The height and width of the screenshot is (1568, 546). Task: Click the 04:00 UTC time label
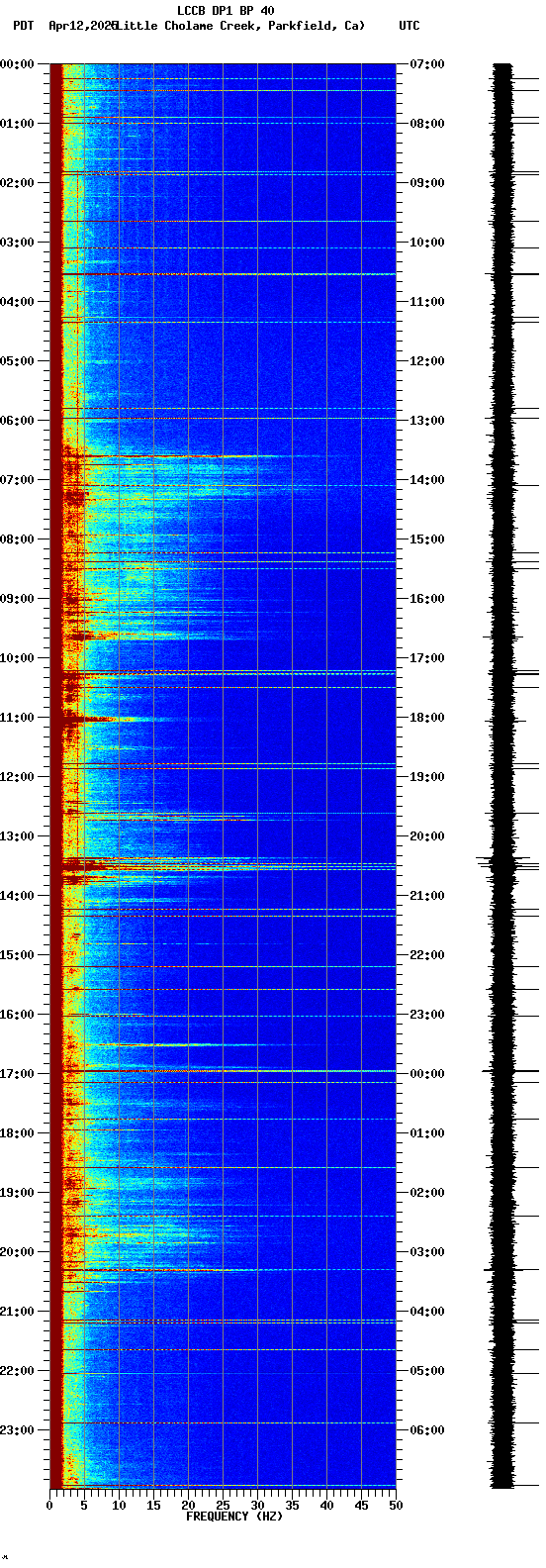pyautogui.click(x=427, y=1312)
